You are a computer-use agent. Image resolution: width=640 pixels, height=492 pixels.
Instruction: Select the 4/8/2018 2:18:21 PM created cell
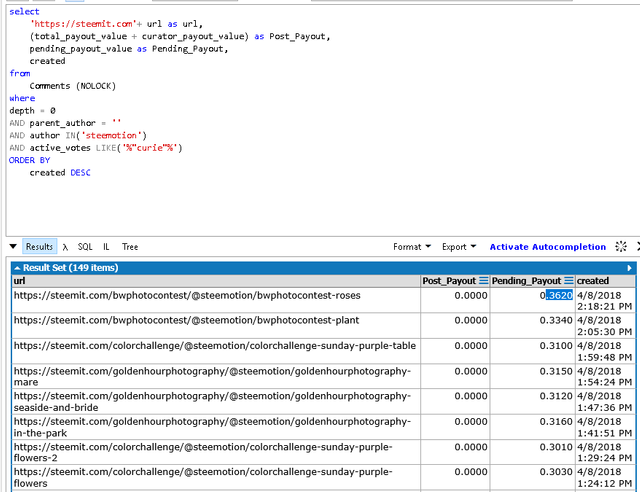[604, 301]
